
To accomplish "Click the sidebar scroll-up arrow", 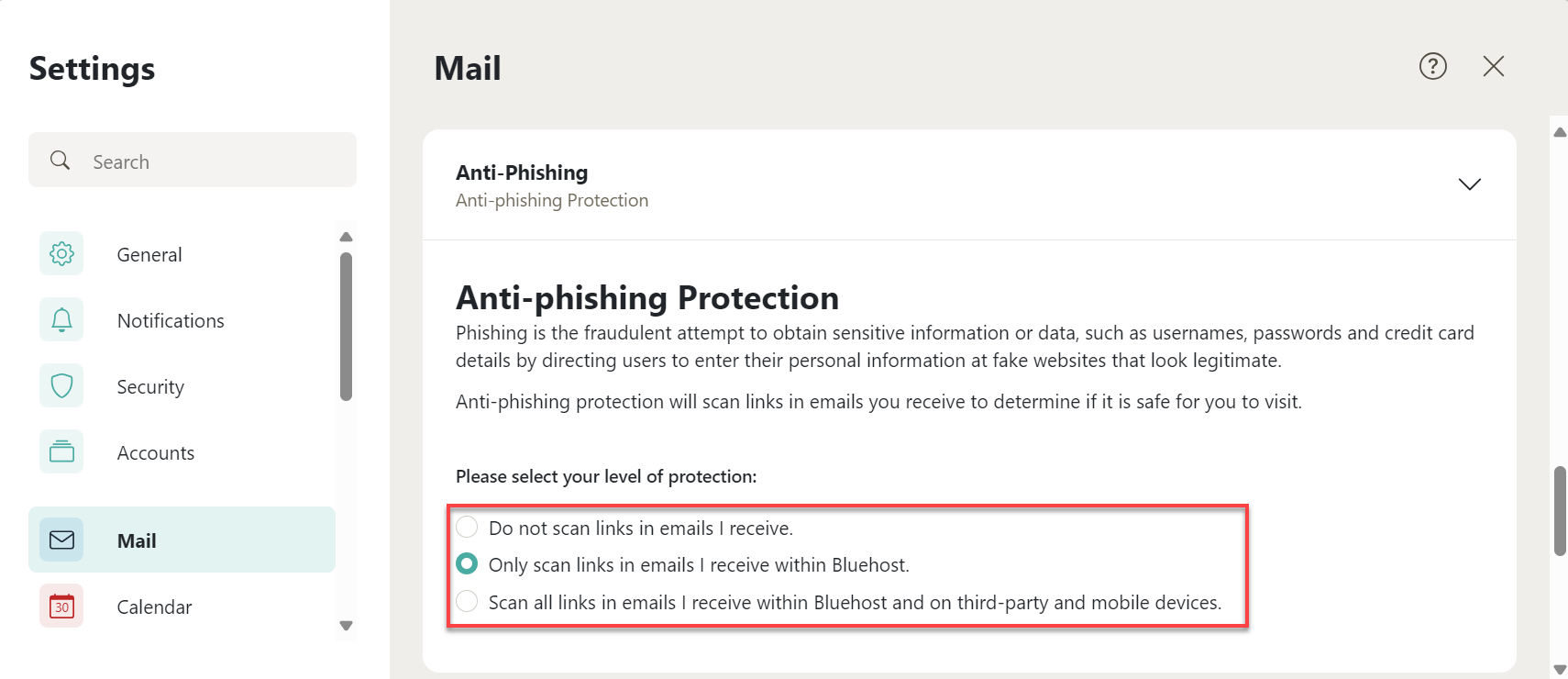I will pyautogui.click(x=346, y=237).
